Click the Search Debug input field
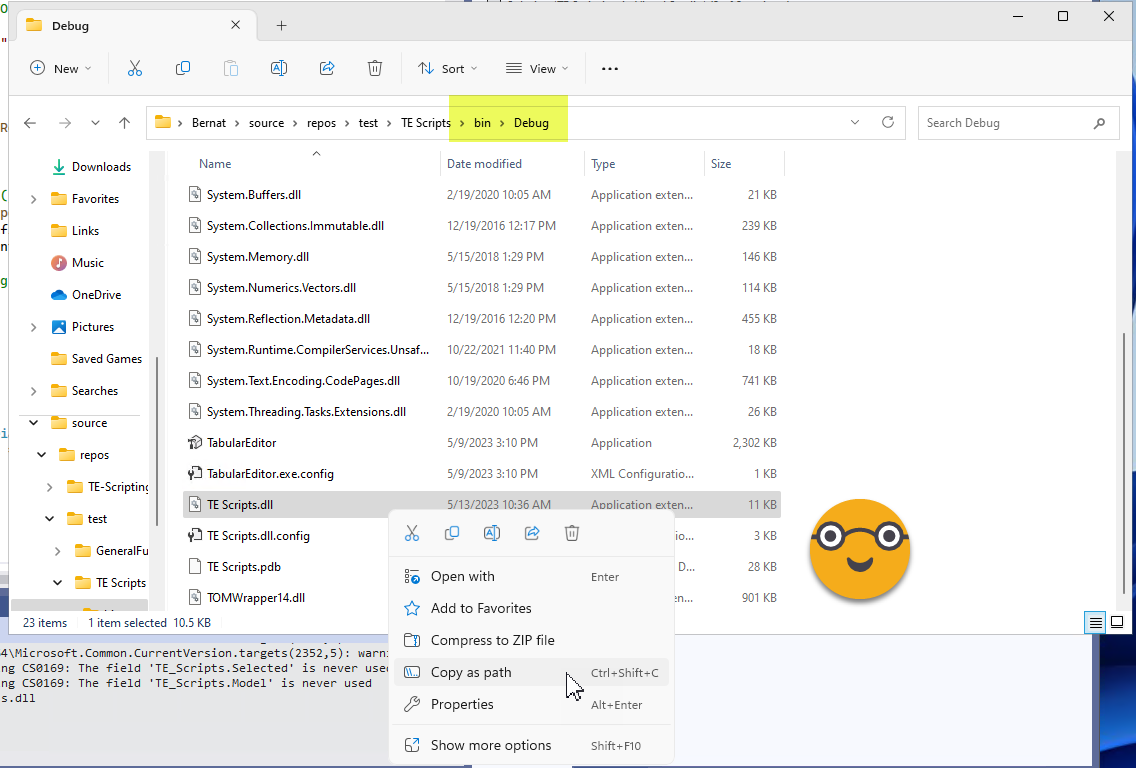Viewport: 1136px width, 768px height. click(x=1005, y=123)
